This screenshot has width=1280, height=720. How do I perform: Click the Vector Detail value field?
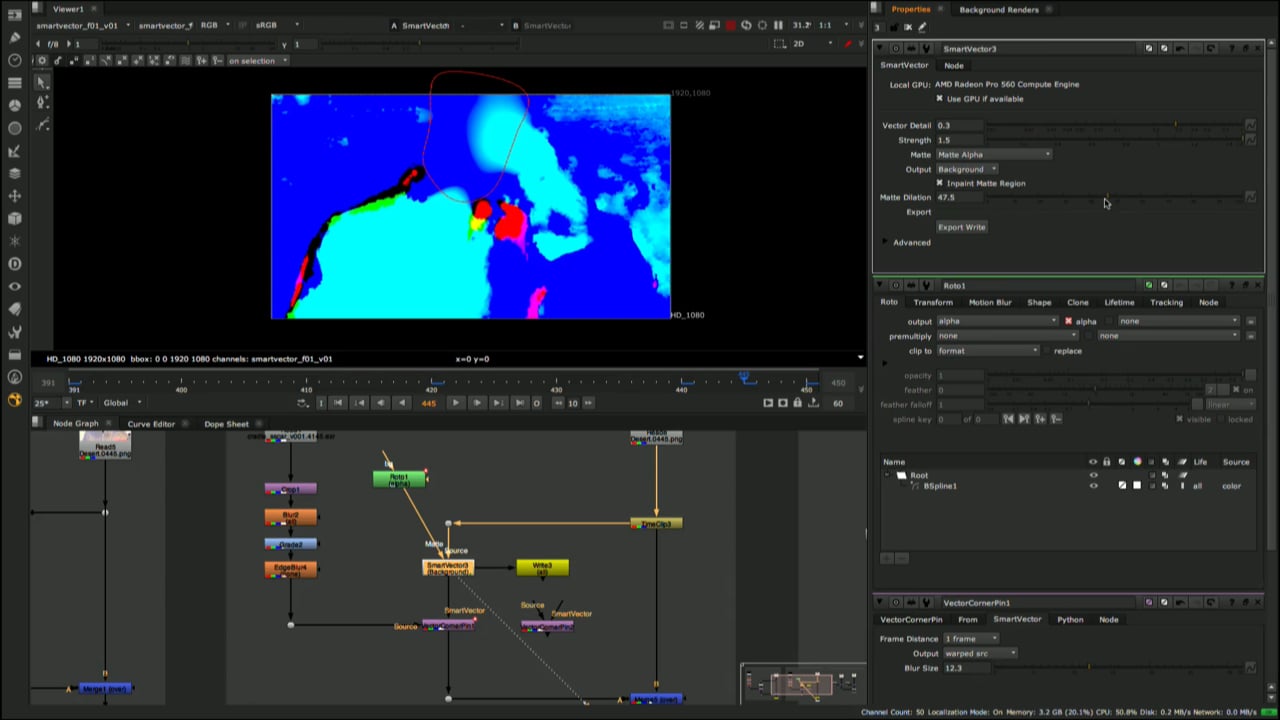click(958, 126)
